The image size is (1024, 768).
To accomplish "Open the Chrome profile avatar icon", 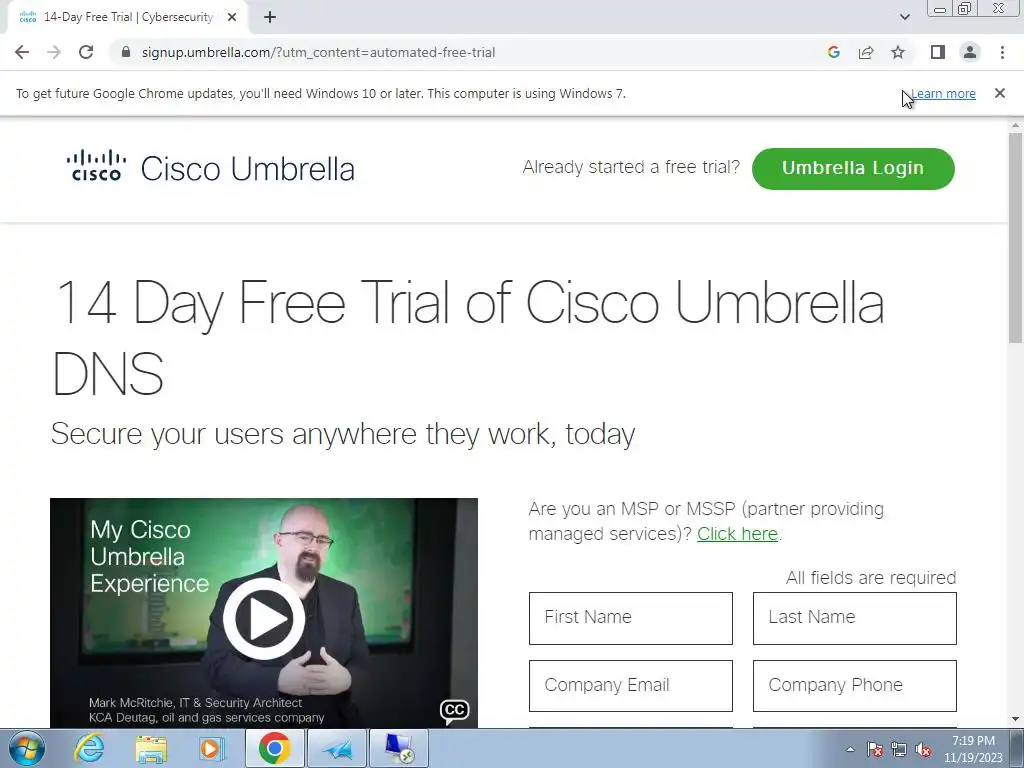I will point(970,52).
